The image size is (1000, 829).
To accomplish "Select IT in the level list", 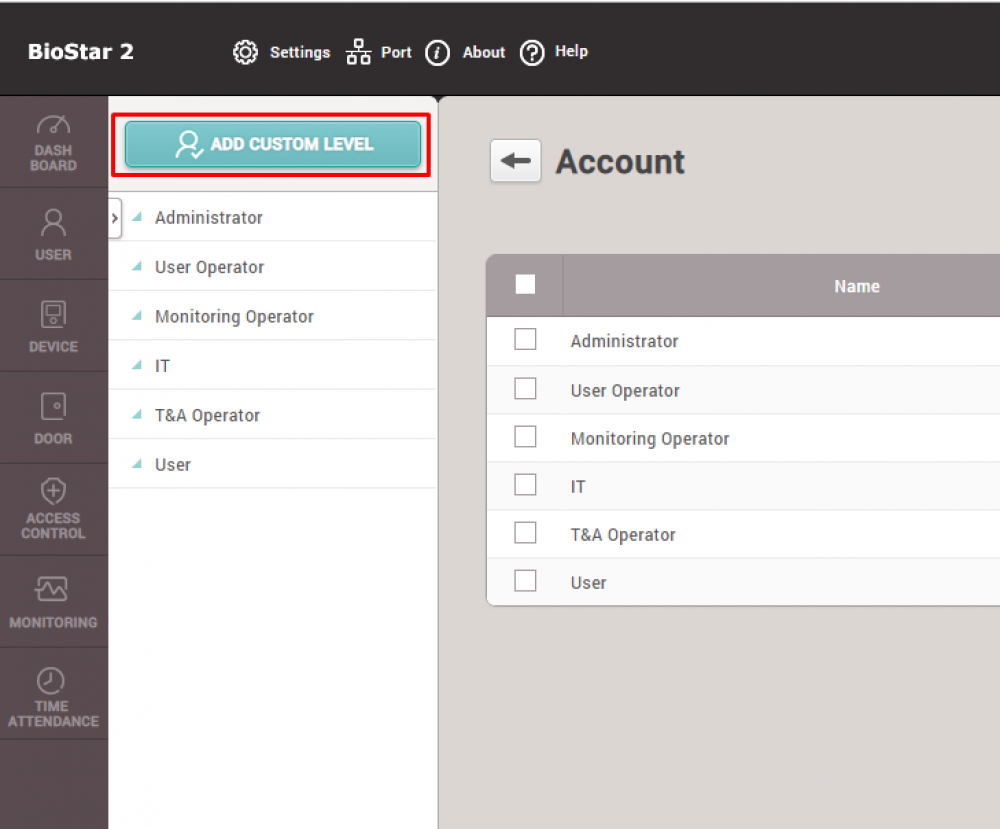I will (163, 366).
